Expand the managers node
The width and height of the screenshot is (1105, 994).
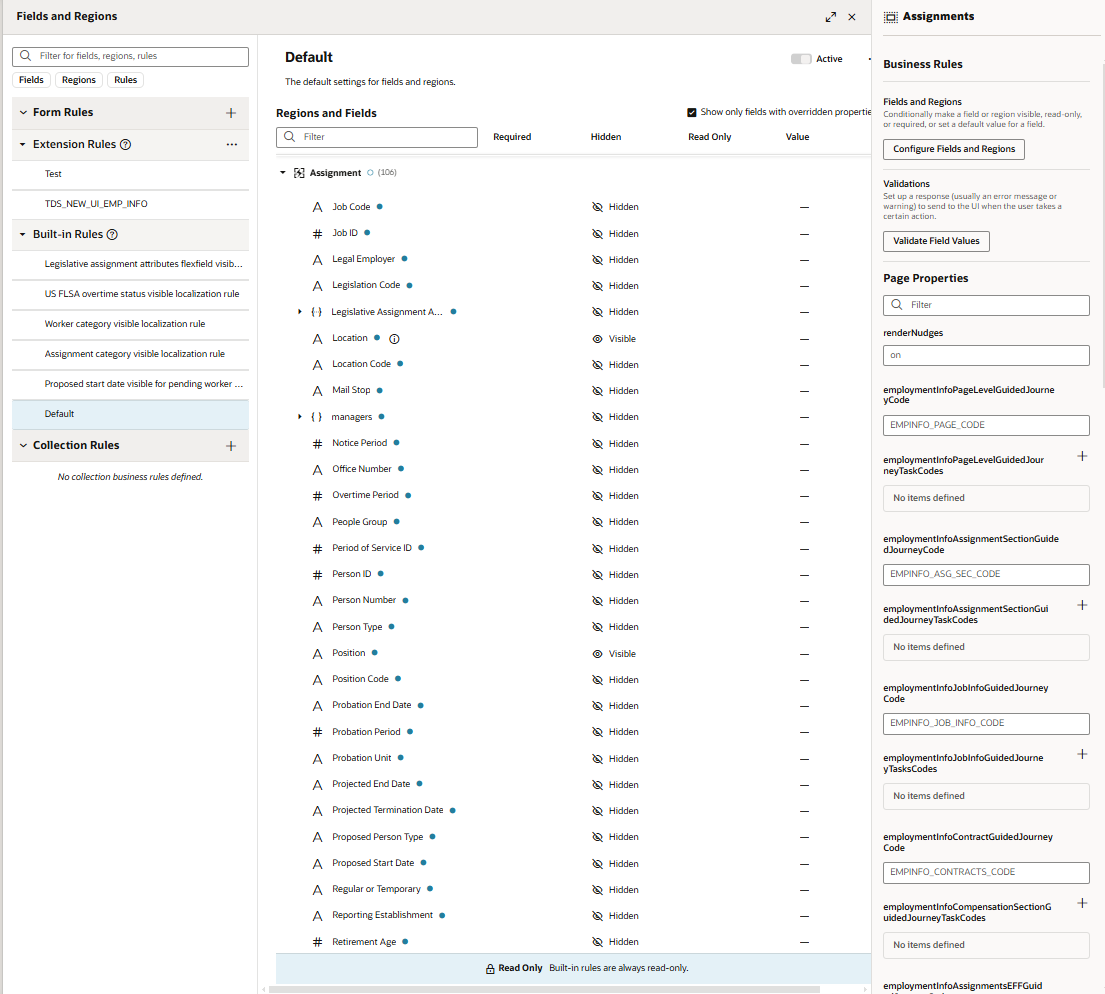coord(300,416)
